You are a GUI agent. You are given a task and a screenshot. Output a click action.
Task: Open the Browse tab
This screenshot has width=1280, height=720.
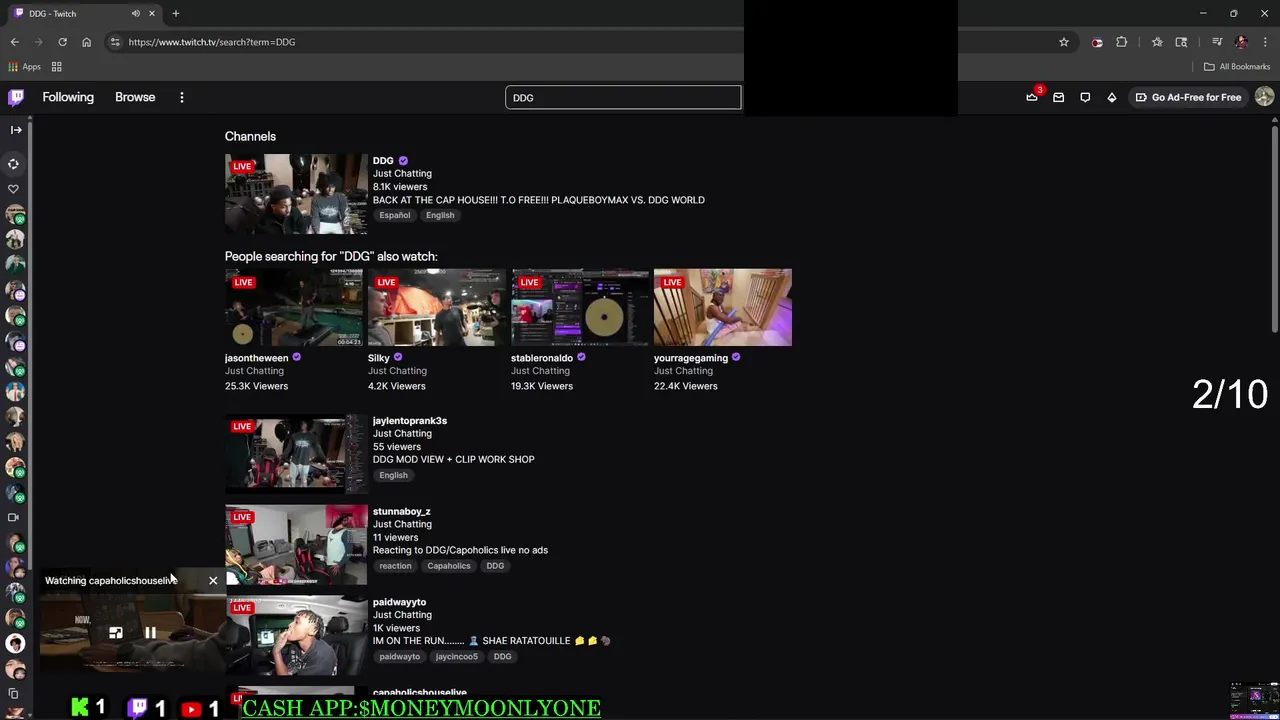(x=135, y=97)
